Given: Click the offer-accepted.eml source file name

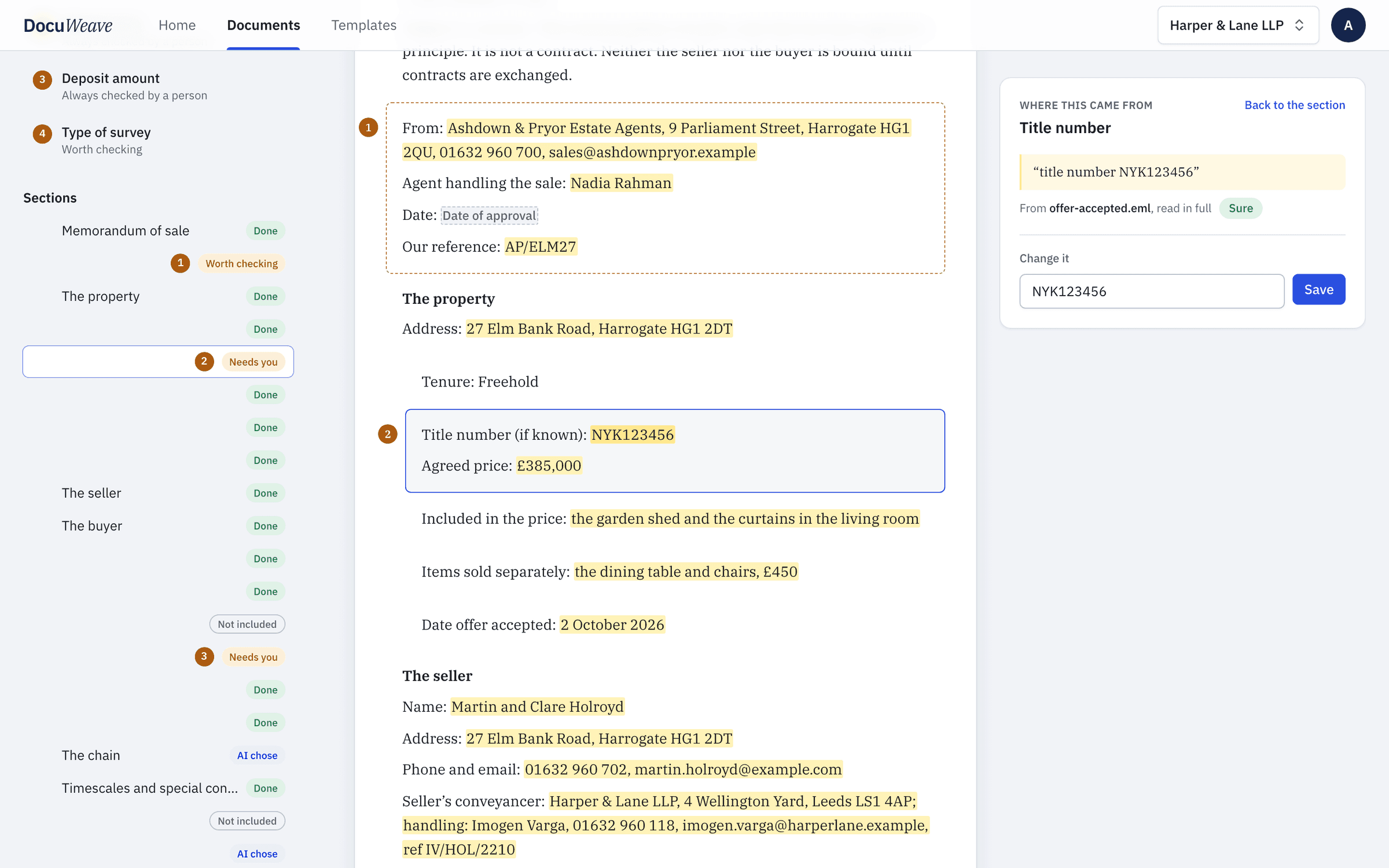Looking at the screenshot, I should 1100,208.
